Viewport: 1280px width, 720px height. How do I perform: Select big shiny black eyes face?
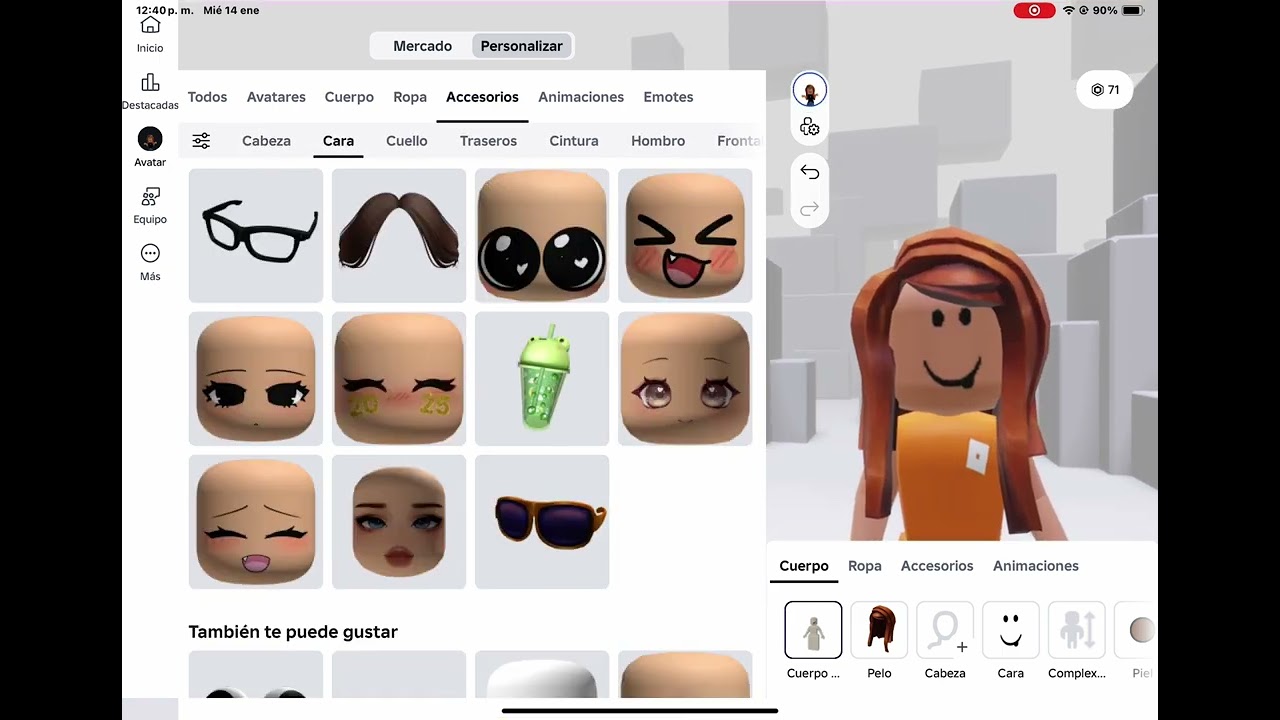coord(542,235)
